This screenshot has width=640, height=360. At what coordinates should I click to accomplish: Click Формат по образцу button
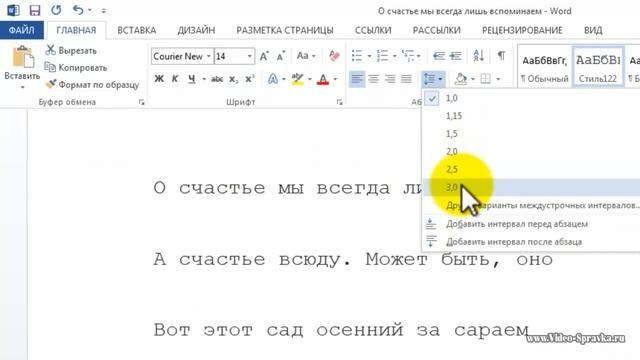92,84
